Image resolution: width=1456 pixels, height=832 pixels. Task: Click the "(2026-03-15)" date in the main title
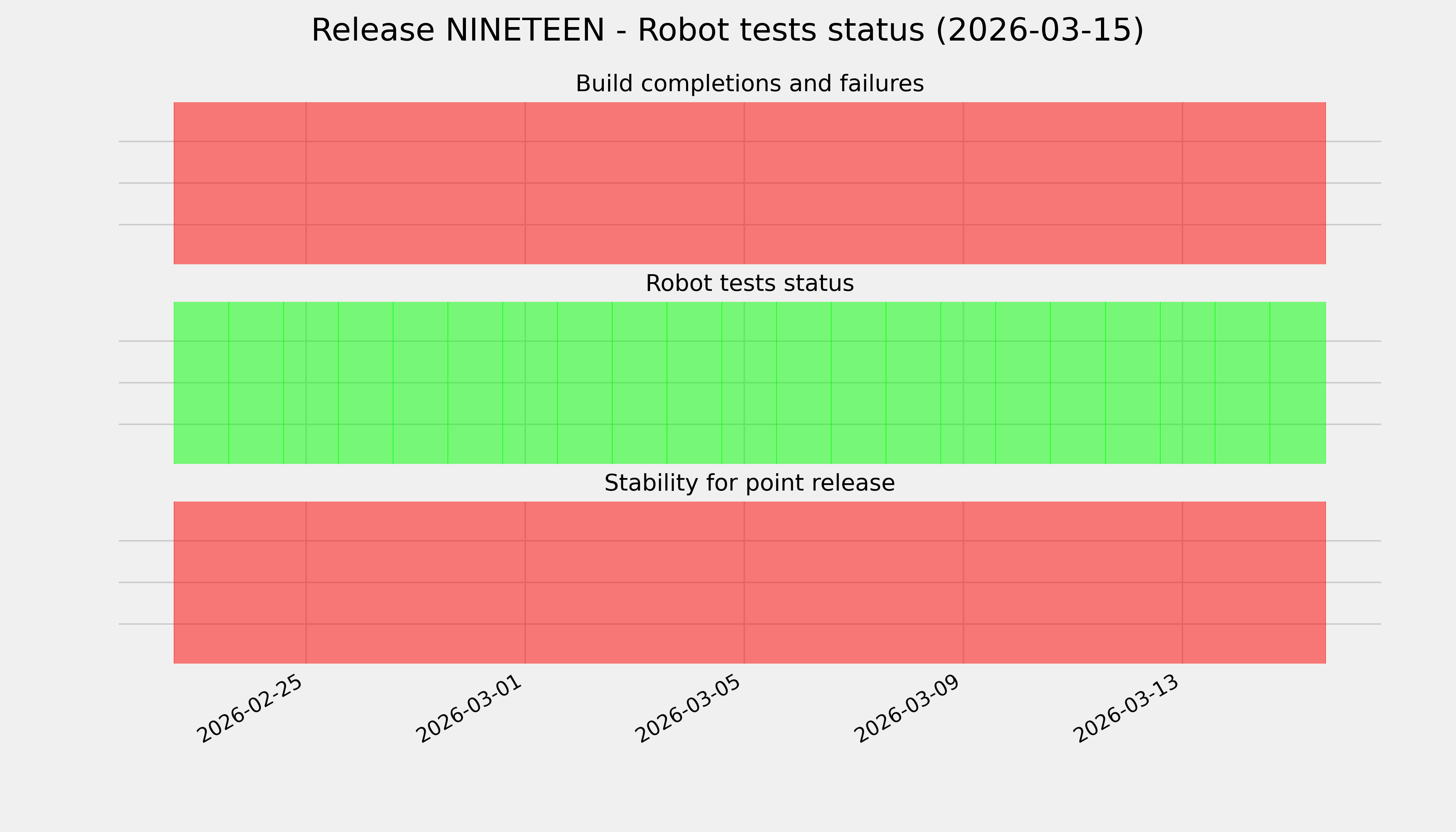pyautogui.click(x=1039, y=30)
